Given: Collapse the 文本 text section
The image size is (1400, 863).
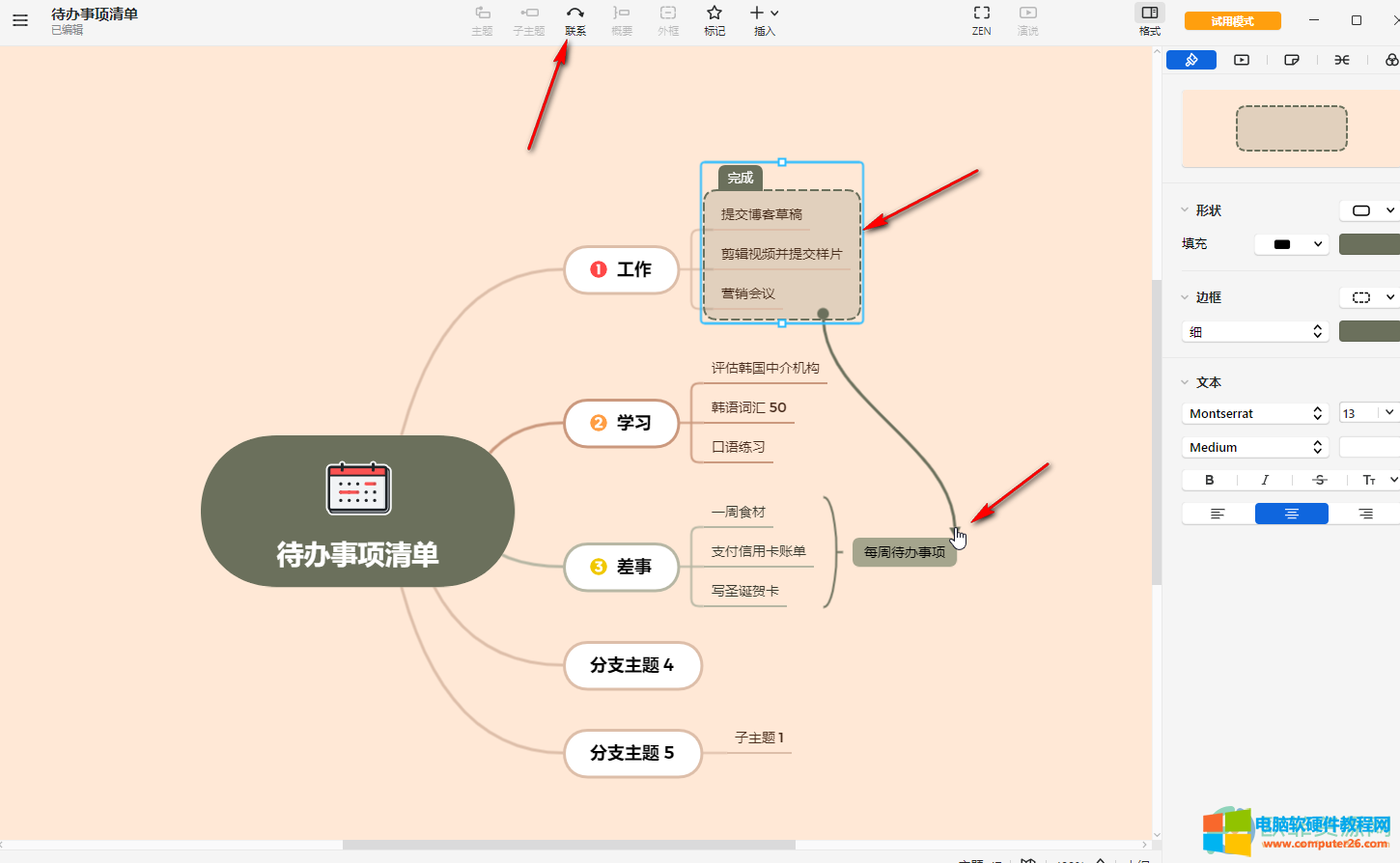Looking at the screenshot, I should pos(1185,382).
